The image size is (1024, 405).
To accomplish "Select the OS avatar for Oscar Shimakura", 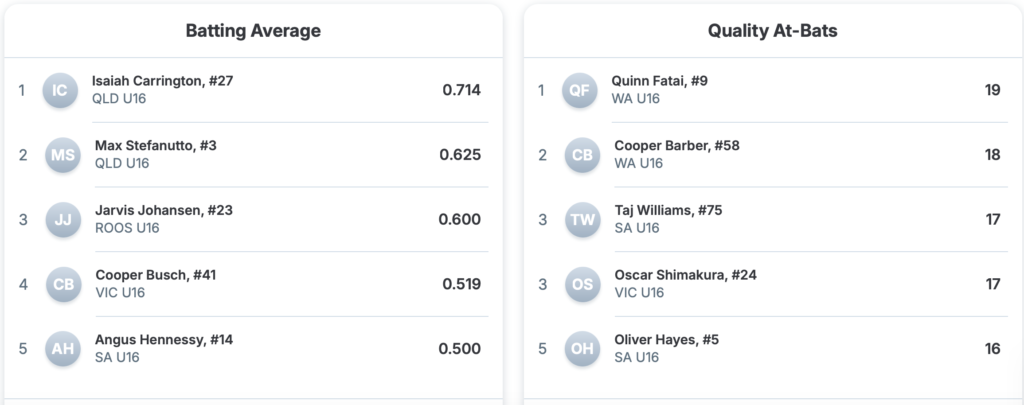I will click(x=583, y=284).
